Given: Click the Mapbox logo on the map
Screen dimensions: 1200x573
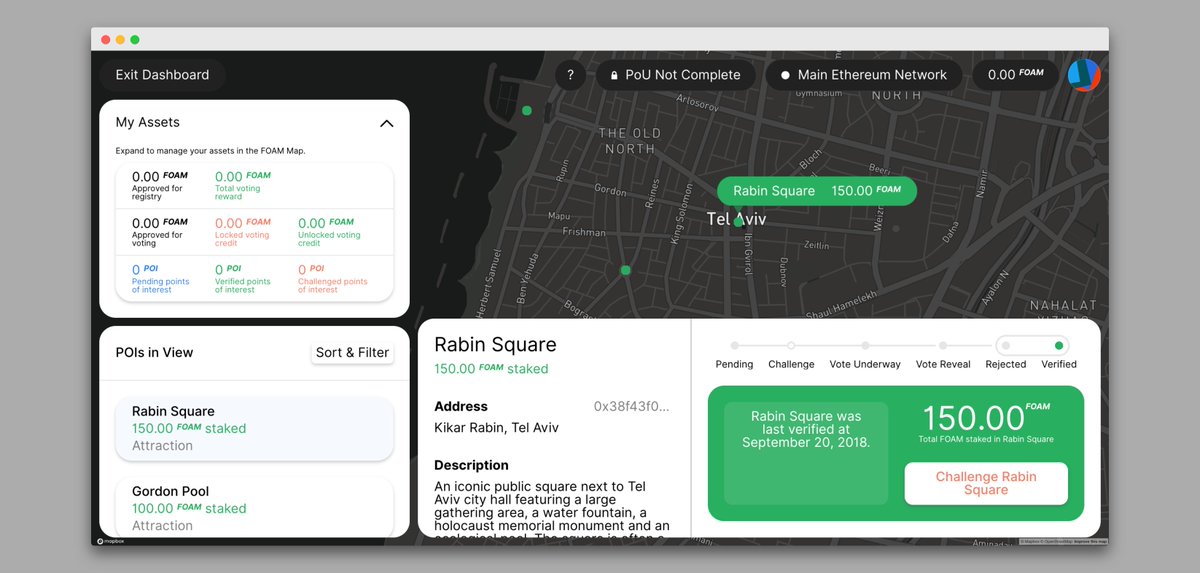Looking at the screenshot, I should pos(112,541).
